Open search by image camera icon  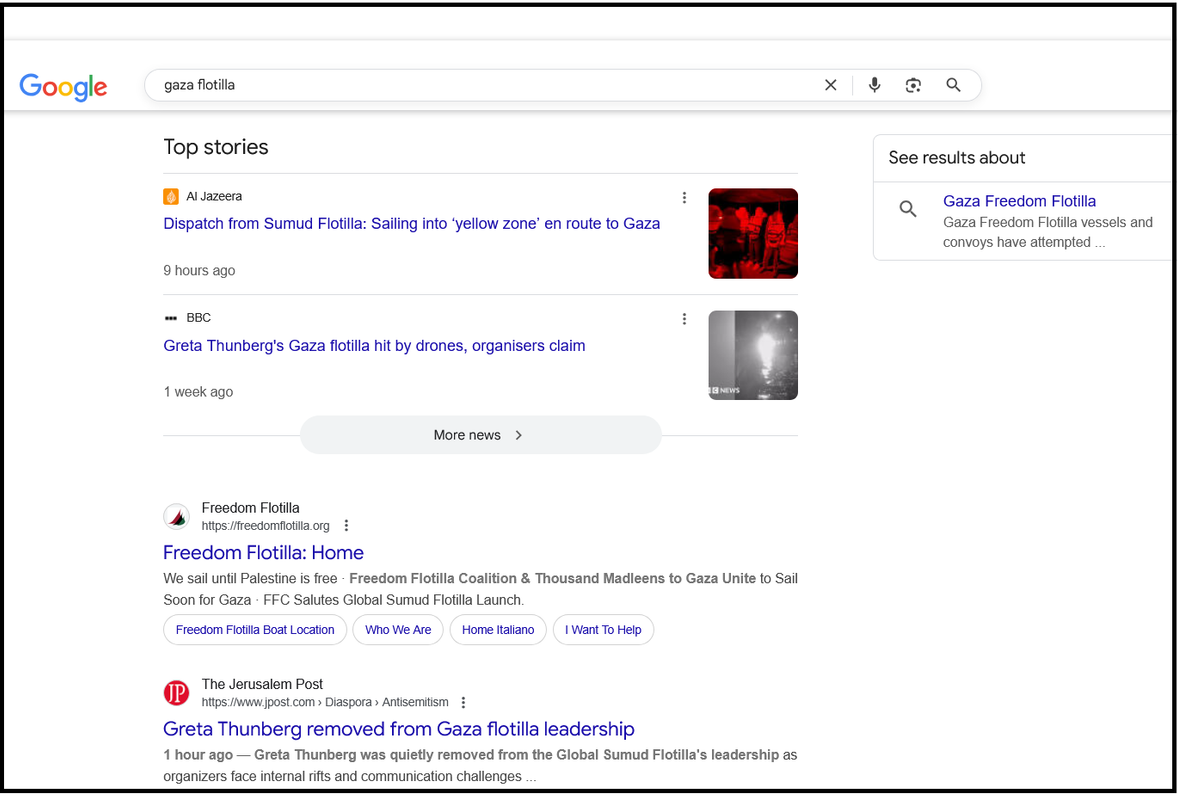pyautogui.click(x=913, y=85)
